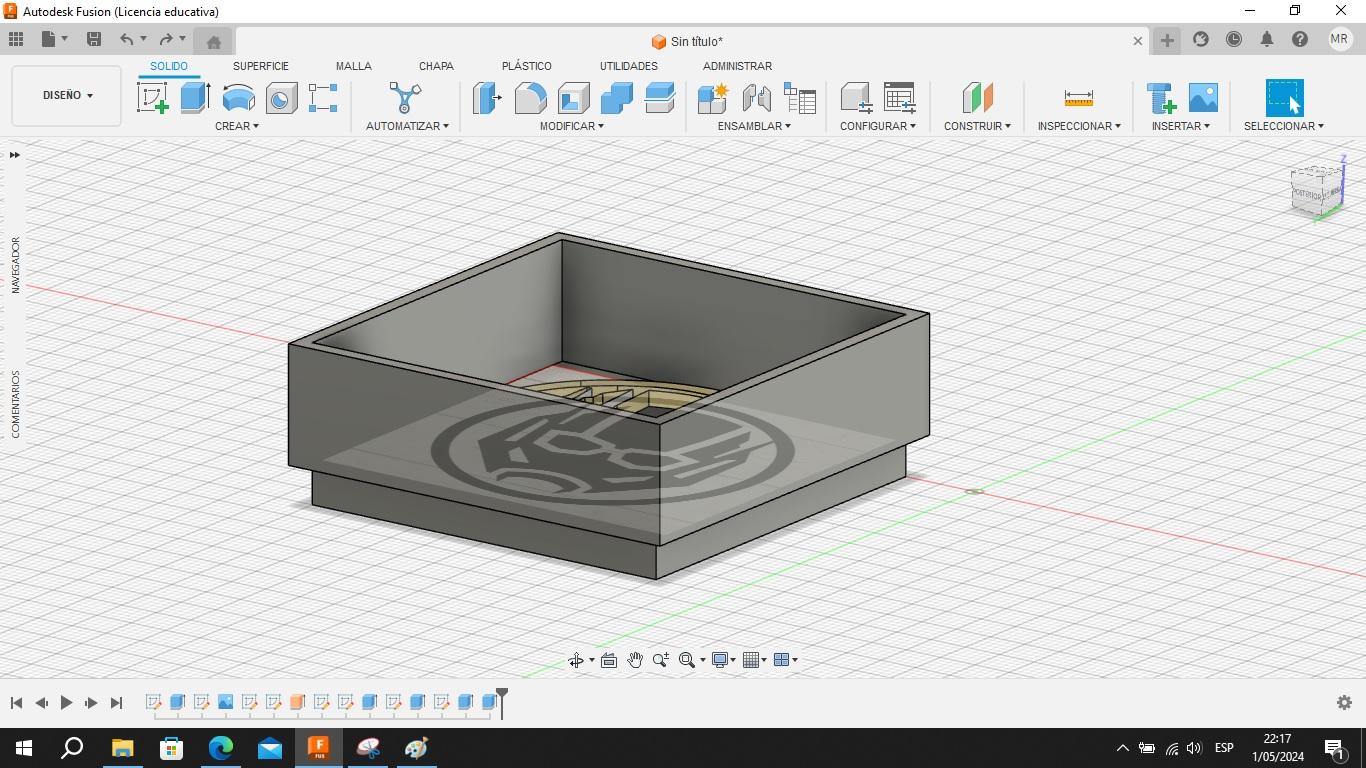The height and width of the screenshot is (768, 1366).
Task: Open the timeline settings gear
Action: point(1344,703)
